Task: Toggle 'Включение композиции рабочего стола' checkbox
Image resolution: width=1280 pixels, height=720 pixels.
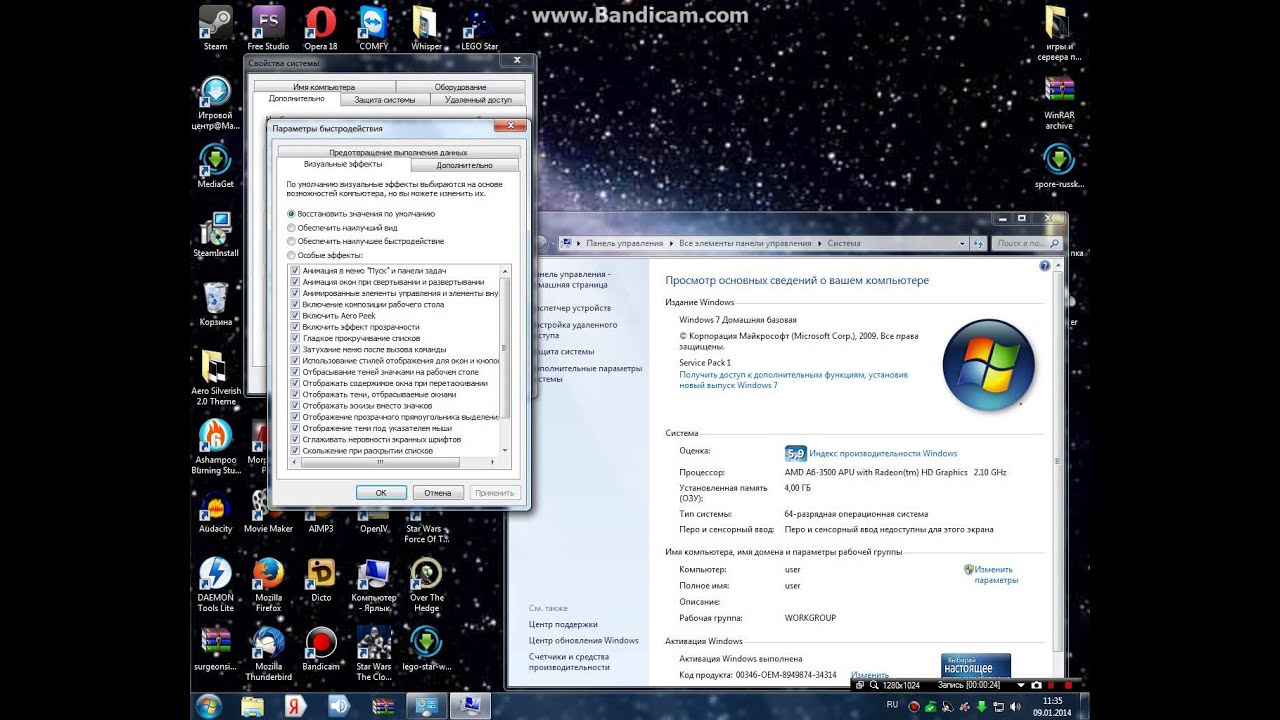Action: [295, 304]
